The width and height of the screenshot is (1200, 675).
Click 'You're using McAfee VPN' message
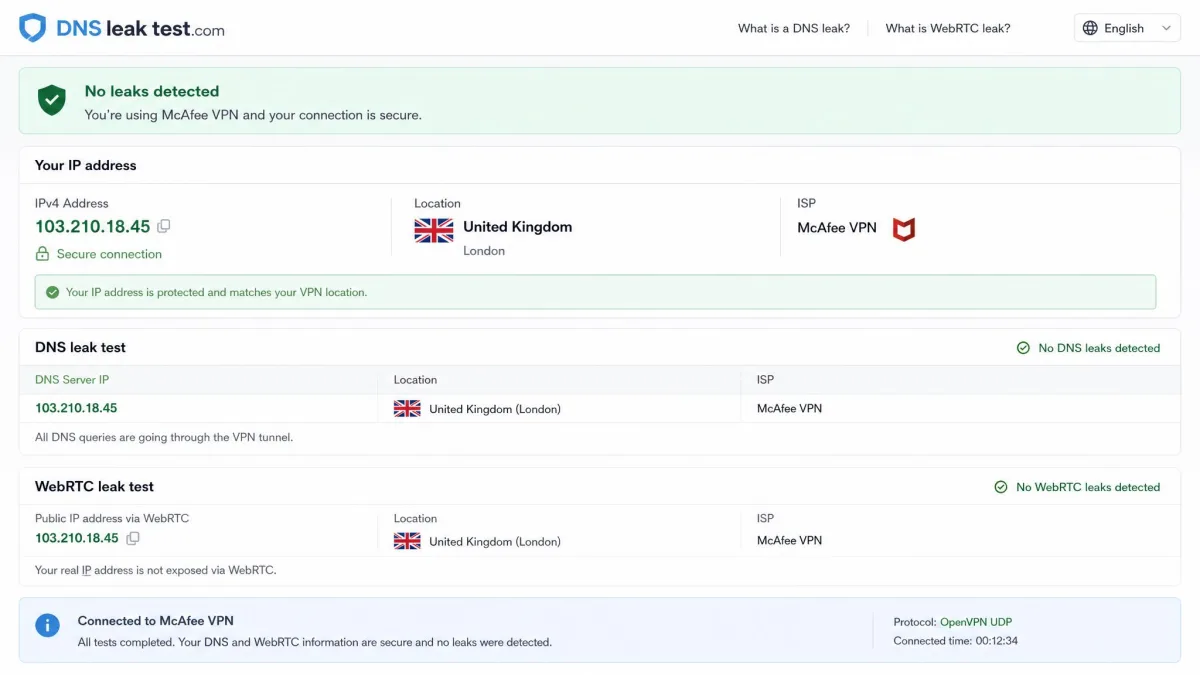(253, 115)
